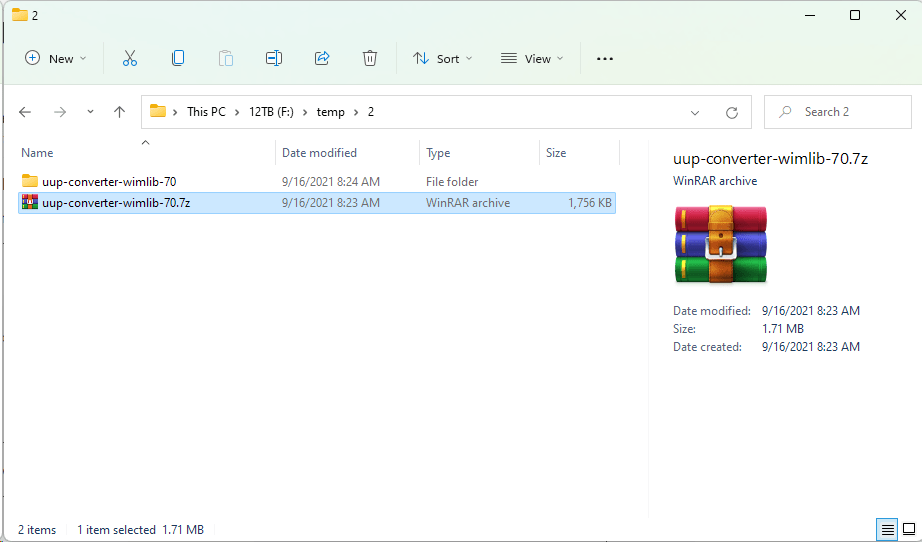Expand the View options dropdown

532,59
